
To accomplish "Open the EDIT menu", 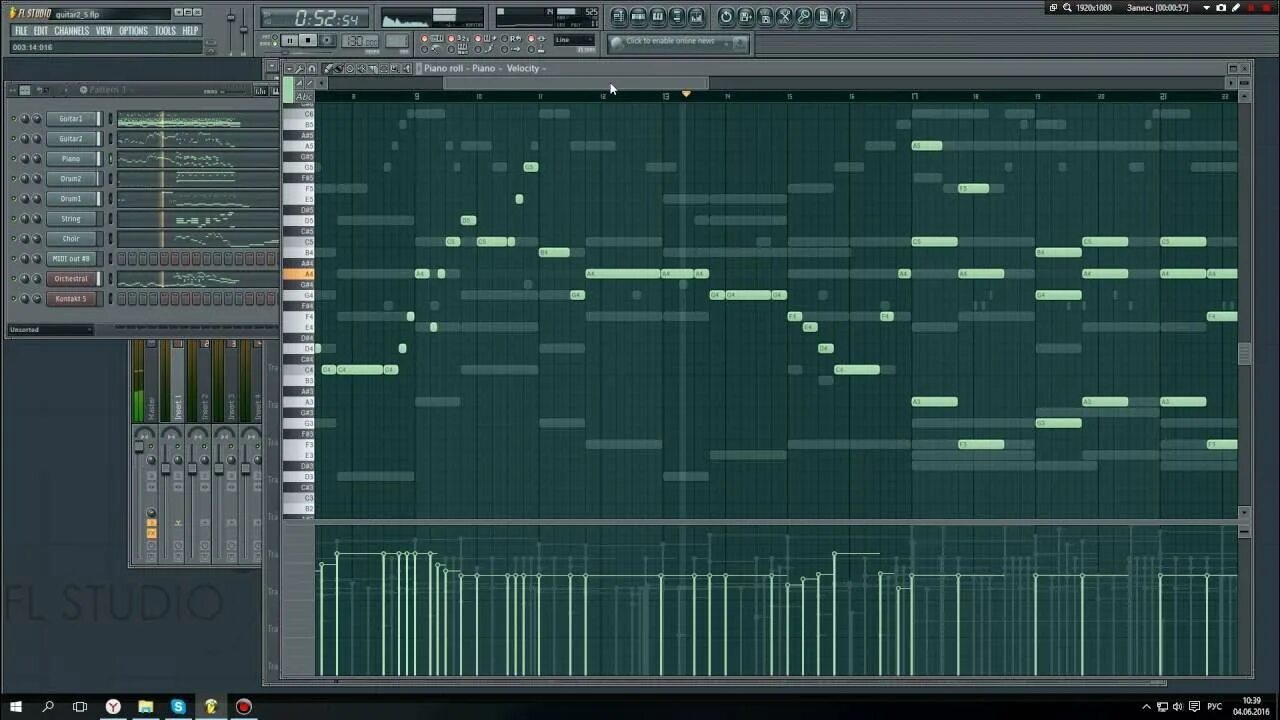I will click(x=41, y=31).
